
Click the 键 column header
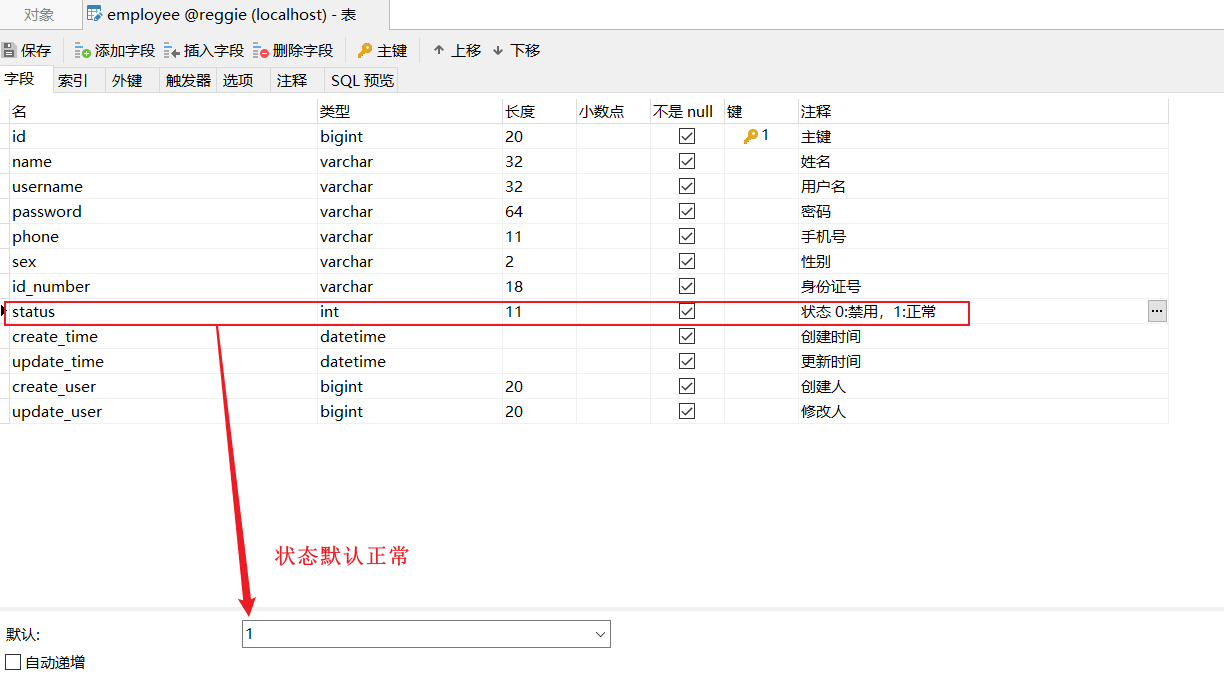[x=761, y=111]
